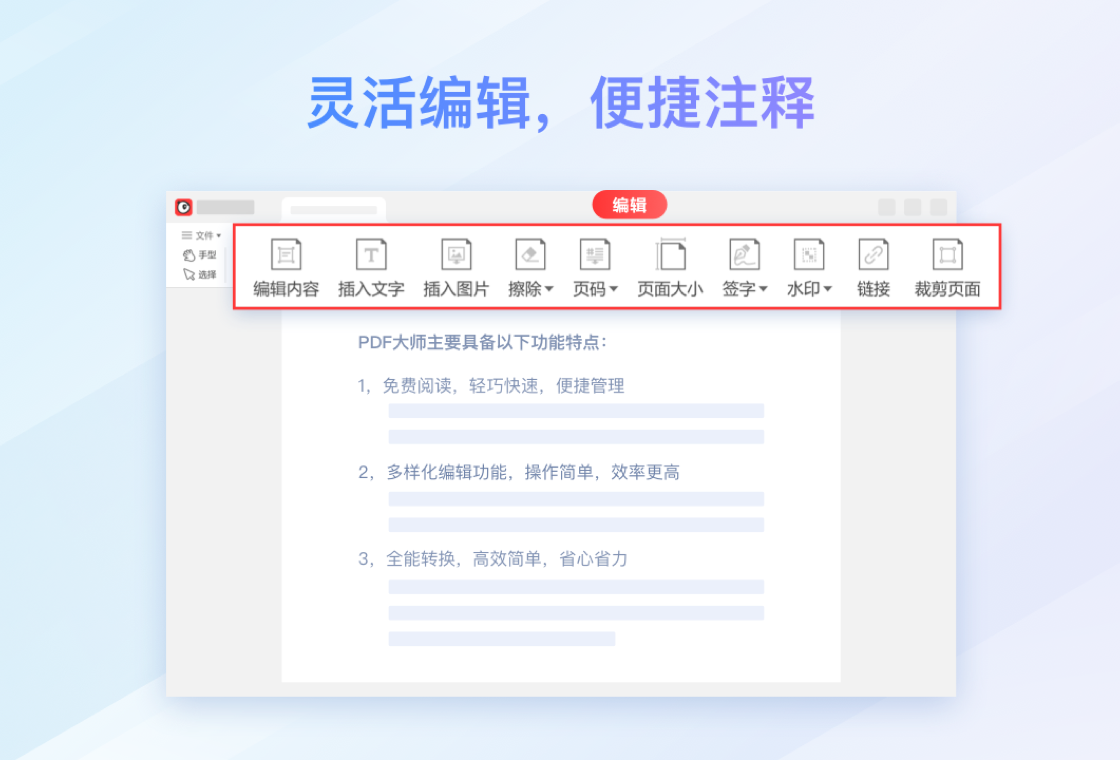1120x760 pixels.
Task: Switch to the 手型 hand tool
Action: 199,255
